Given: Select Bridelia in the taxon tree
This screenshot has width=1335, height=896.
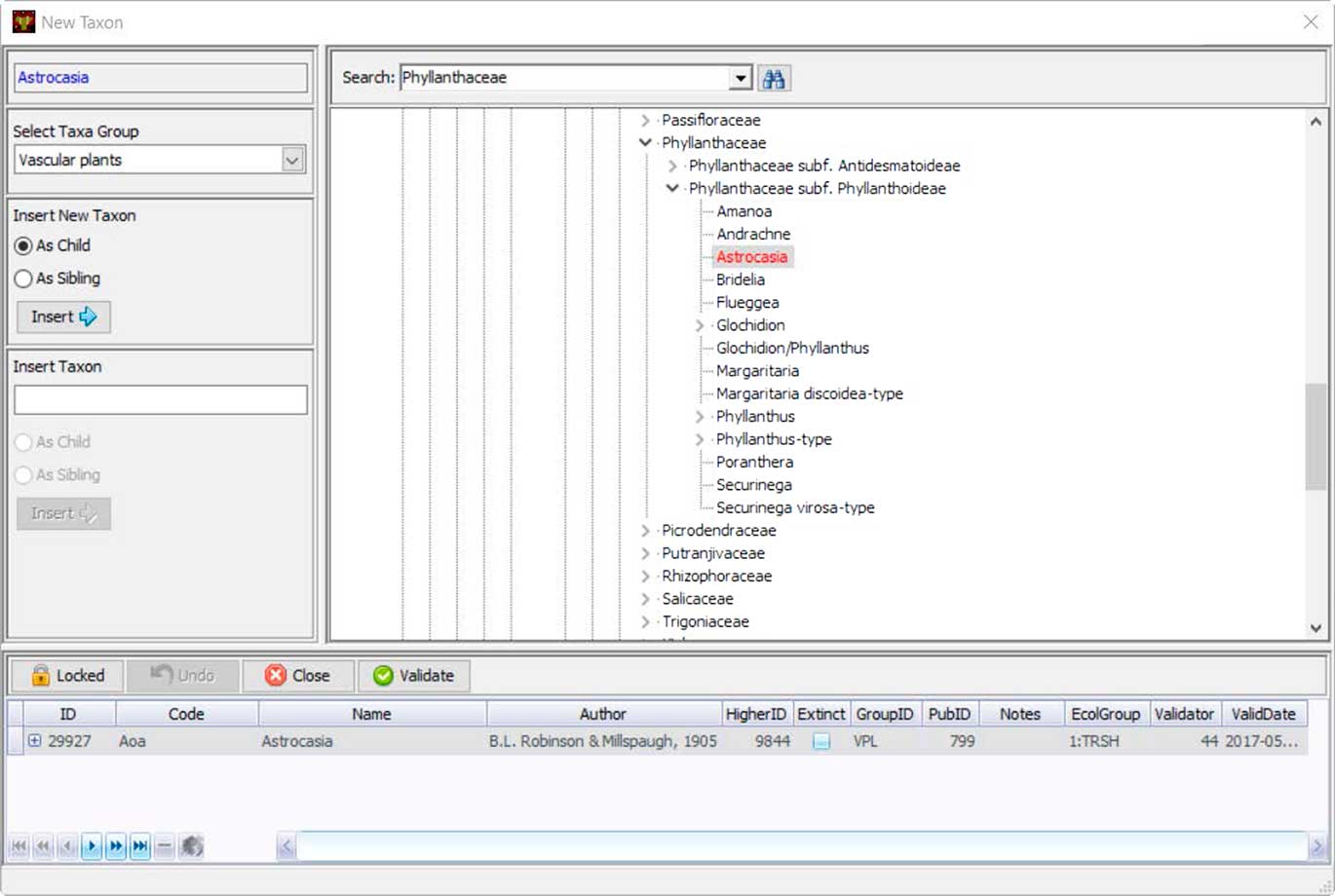Looking at the screenshot, I should coord(740,280).
